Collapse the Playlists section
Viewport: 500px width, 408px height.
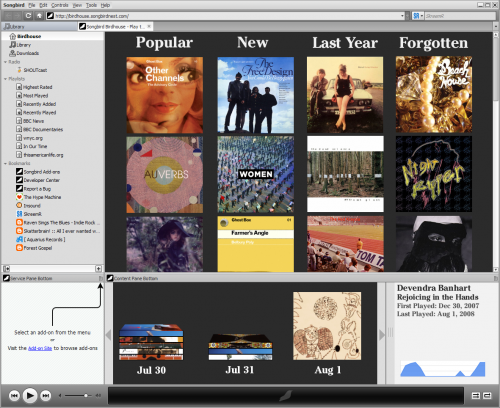(x=5, y=79)
